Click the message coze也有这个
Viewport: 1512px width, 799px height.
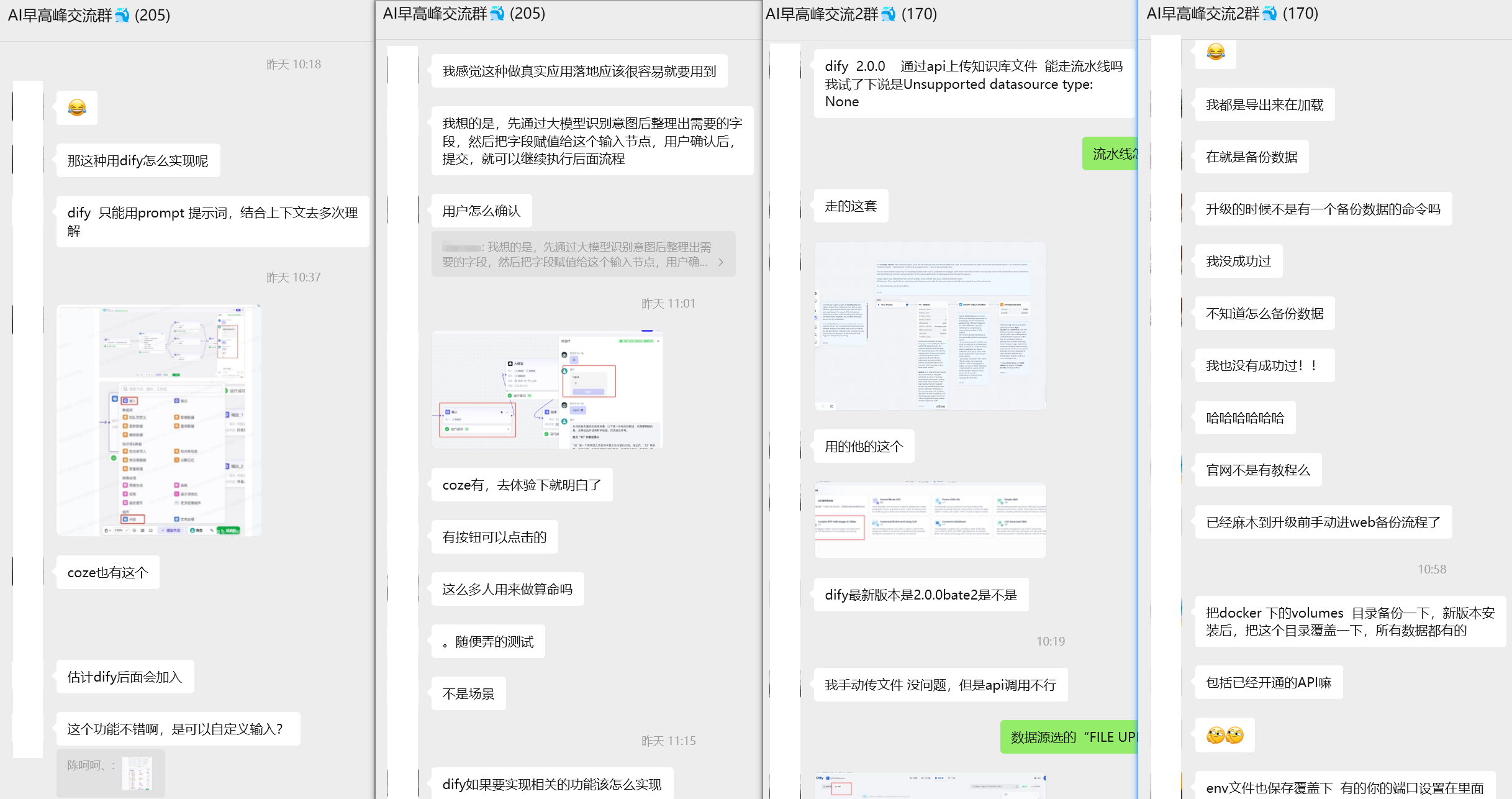tap(107, 572)
